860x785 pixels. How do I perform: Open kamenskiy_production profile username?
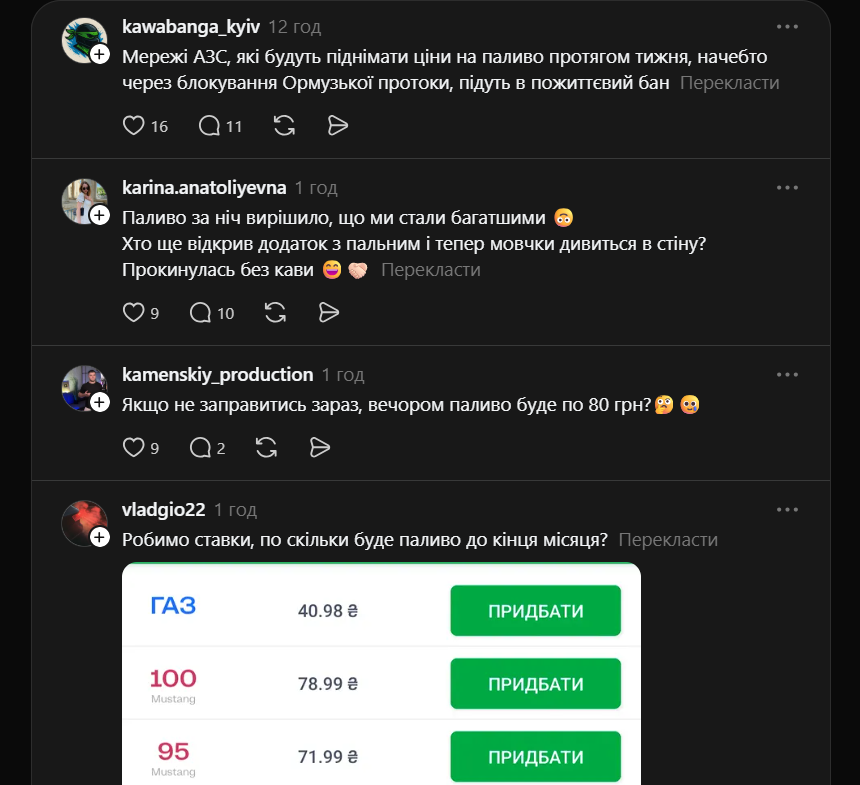[217, 375]
